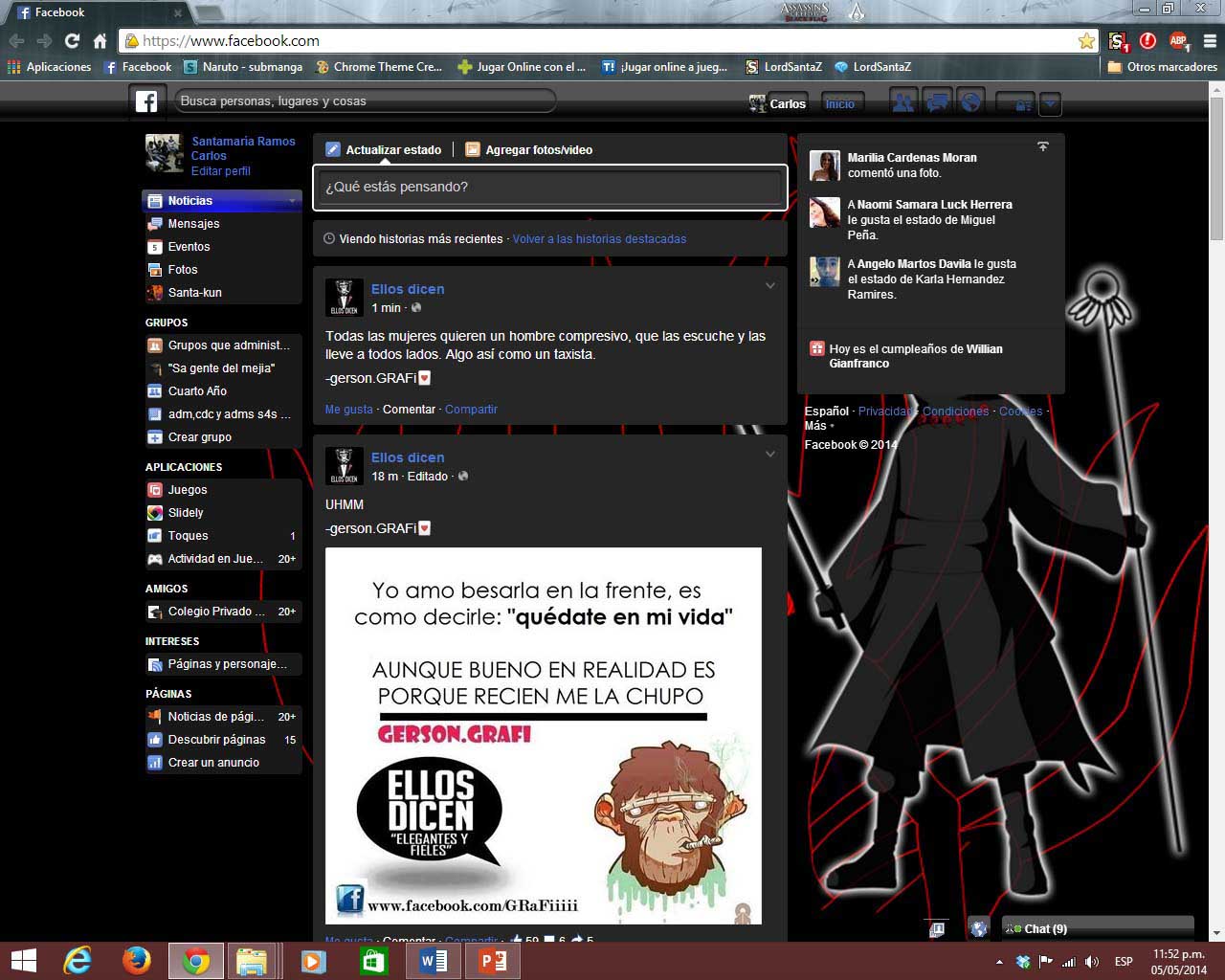The width and height of the screenshot is (1225, 980).
Task: Expand Noticias sort dropdown arrow
Action: point(292,201)
